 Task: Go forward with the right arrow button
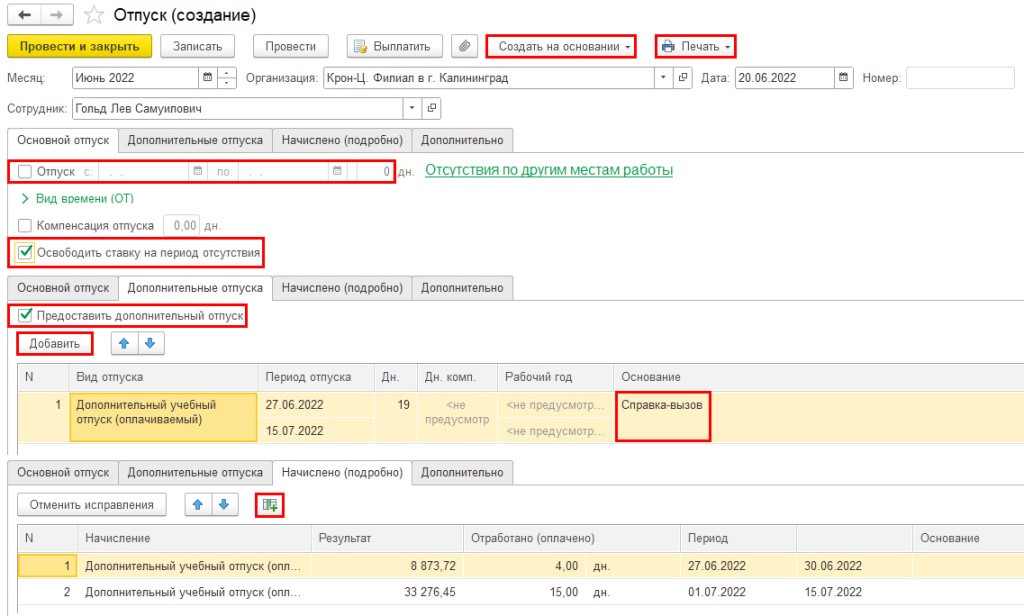[57, 14]
